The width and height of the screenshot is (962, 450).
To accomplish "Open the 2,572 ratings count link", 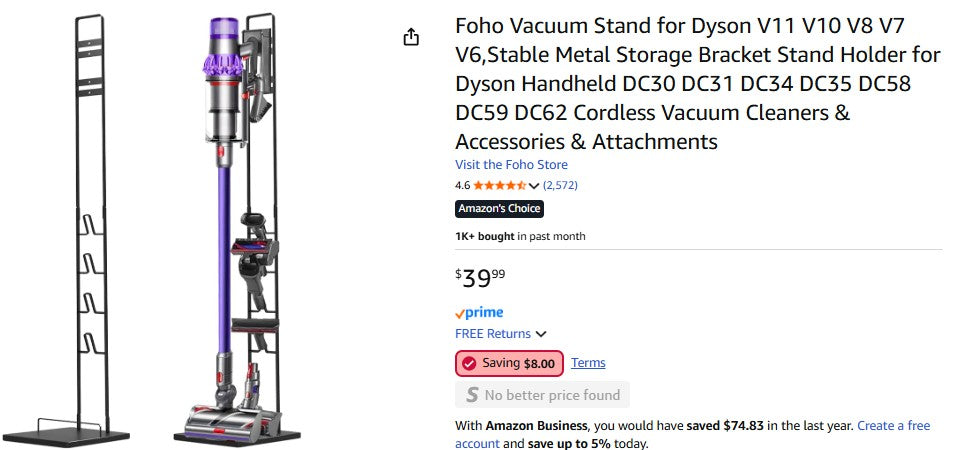I will pyautogui.click(x=560, y=185).
